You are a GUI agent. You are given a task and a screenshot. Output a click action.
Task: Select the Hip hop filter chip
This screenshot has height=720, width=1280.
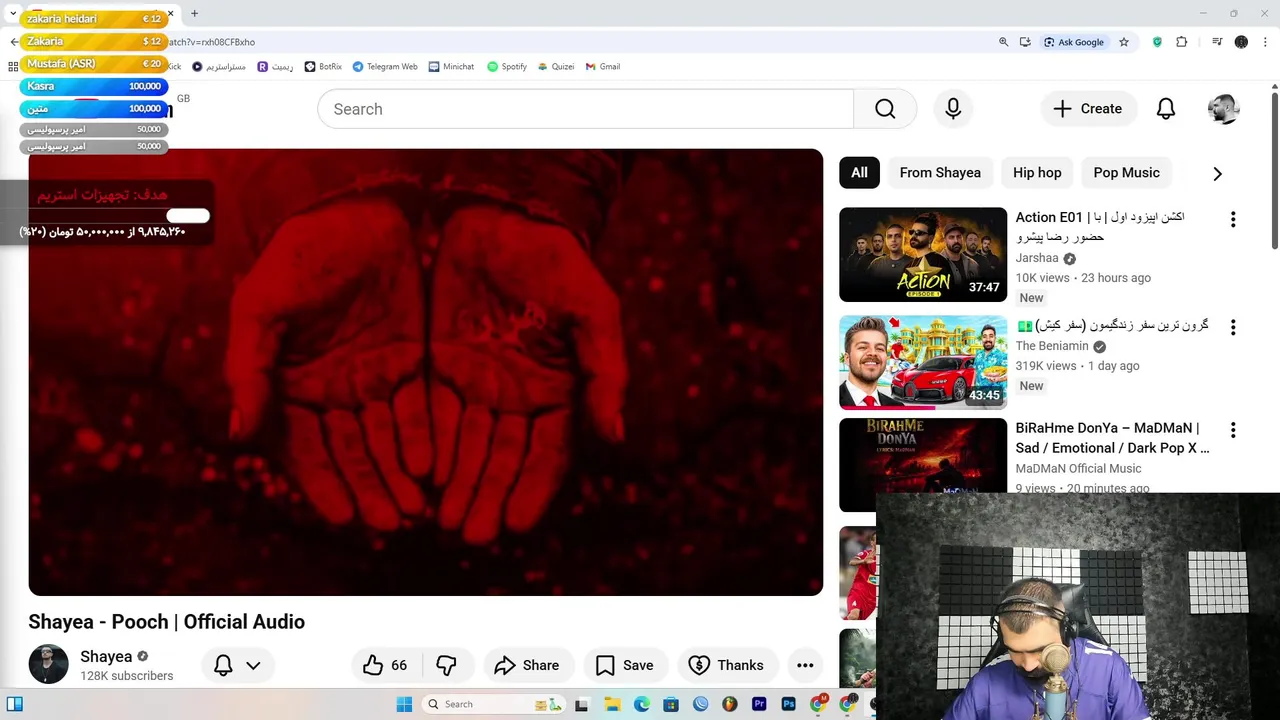[x=1037, y=173]
